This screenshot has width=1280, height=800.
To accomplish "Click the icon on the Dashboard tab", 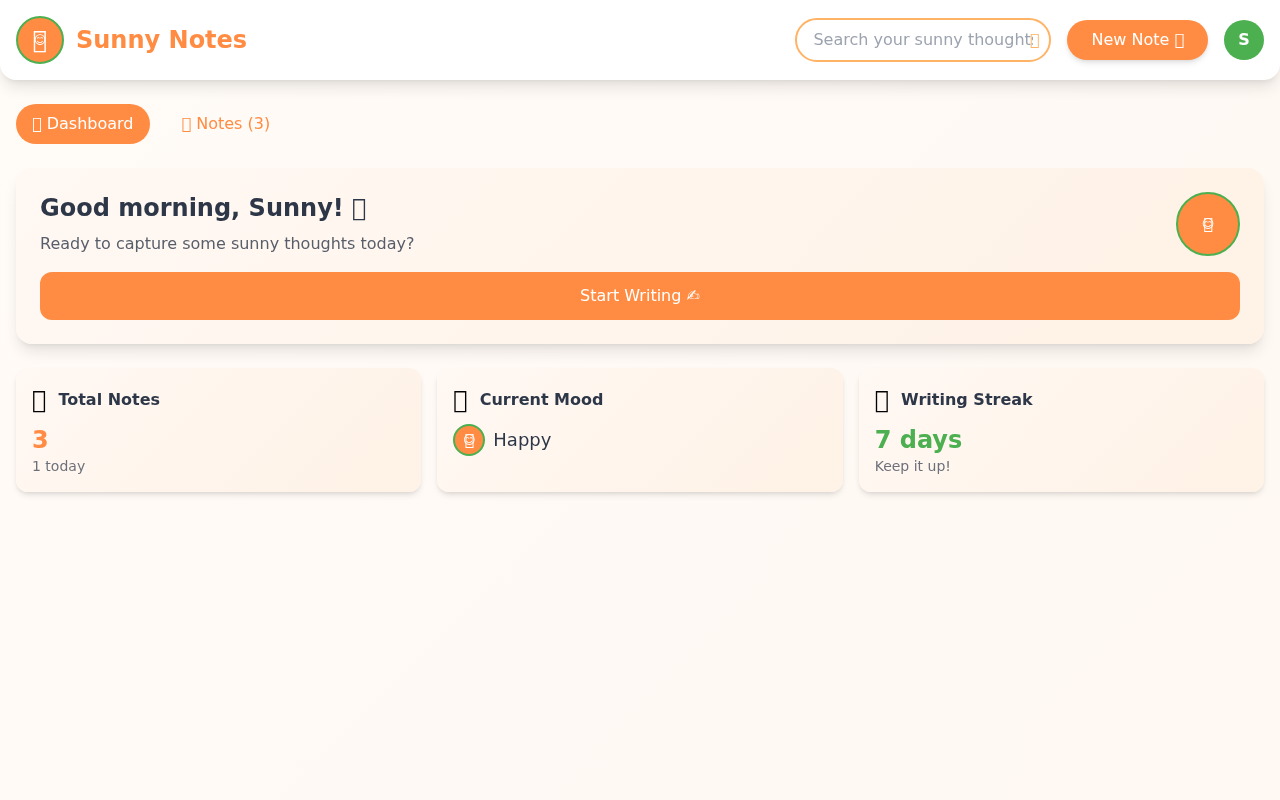I will point(37,123).
